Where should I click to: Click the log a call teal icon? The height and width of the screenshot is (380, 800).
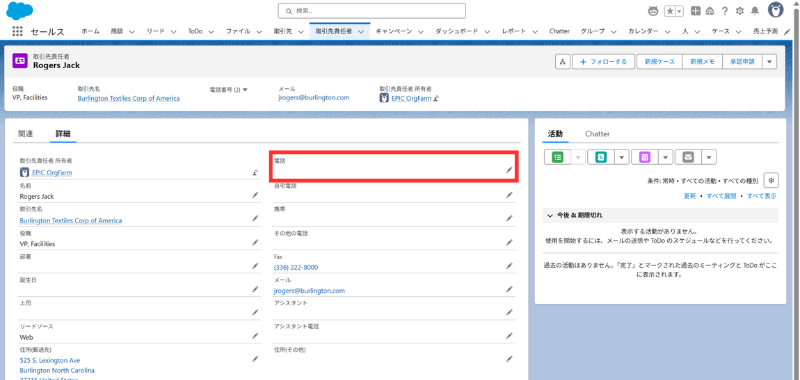click(601, 157)
